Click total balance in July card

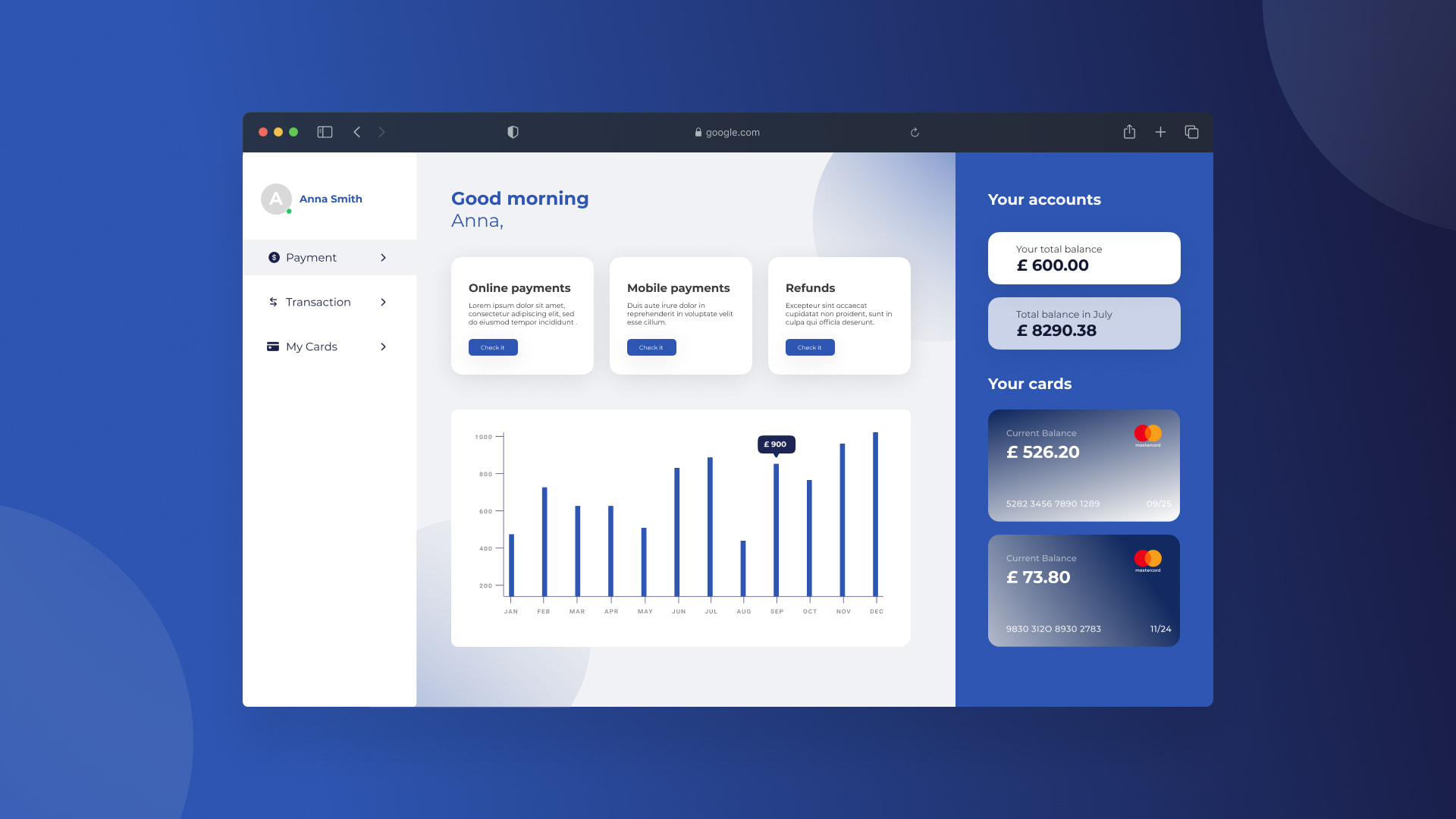(x=1084, y=323)
